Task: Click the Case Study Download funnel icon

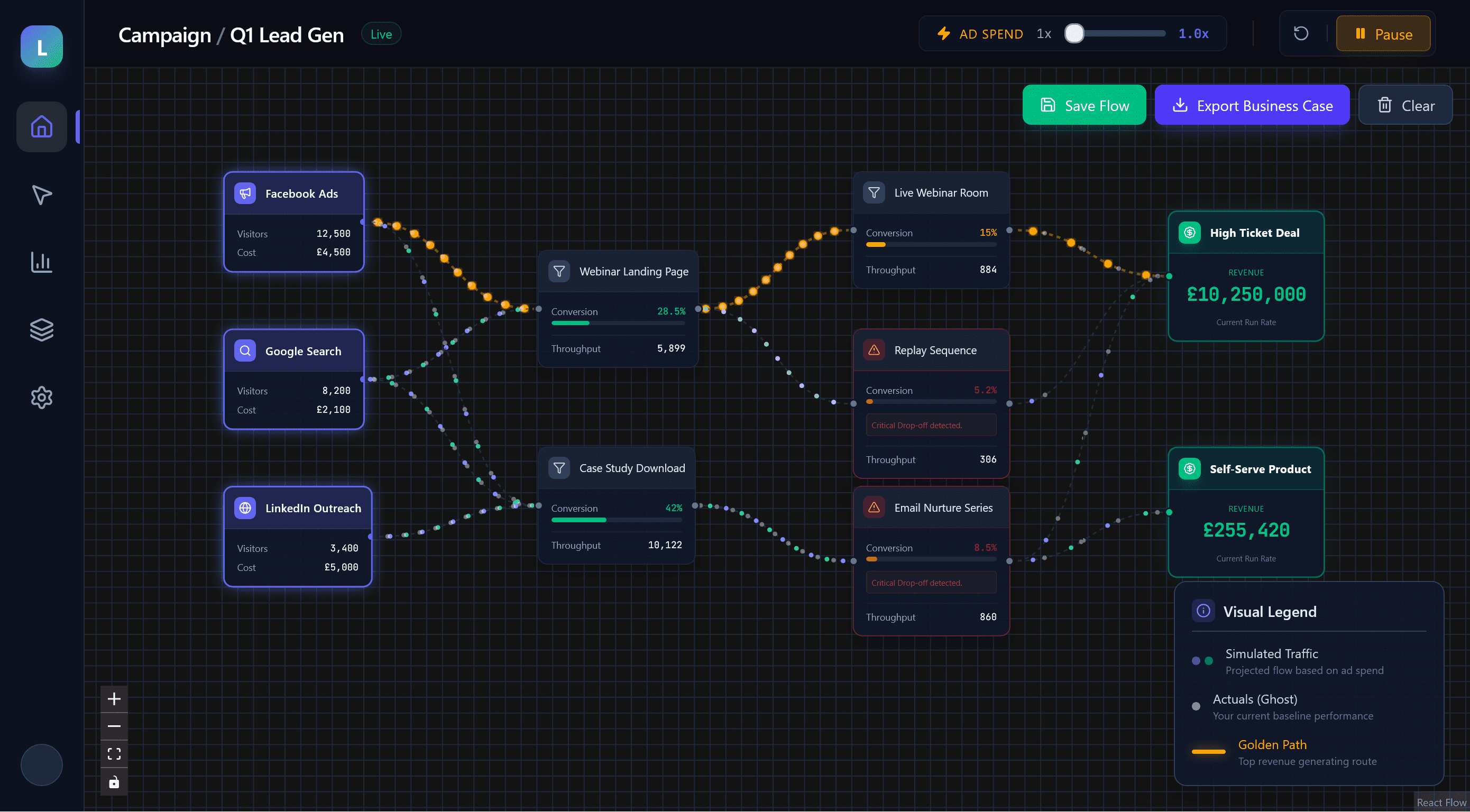Action: tap(559, 468)
